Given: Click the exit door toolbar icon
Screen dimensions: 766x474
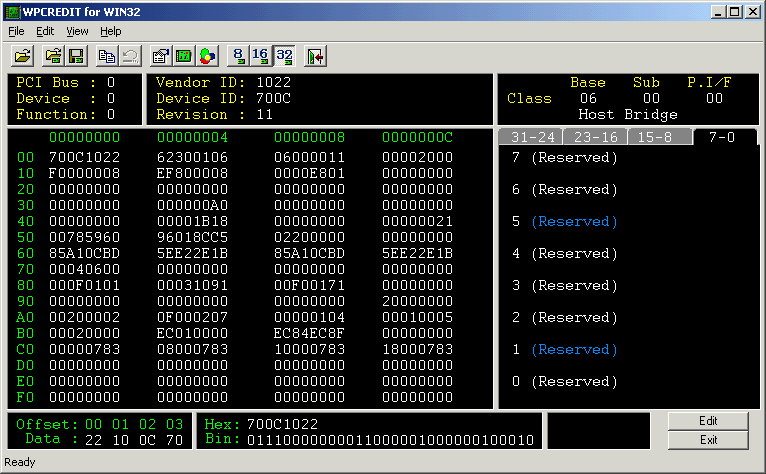Looking at the screenshot, I should (315, 56).
